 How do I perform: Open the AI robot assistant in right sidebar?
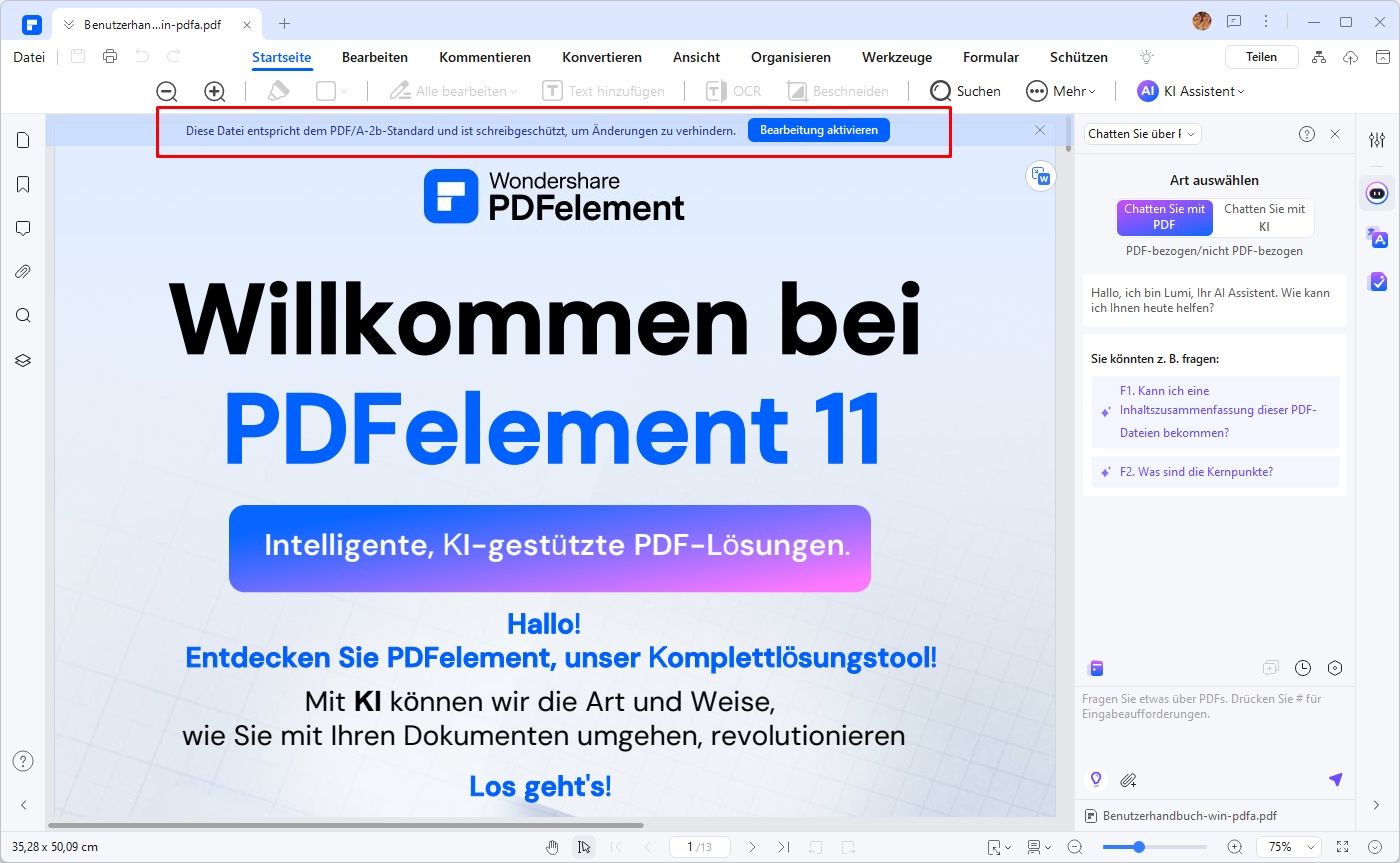pos(1377,192)
